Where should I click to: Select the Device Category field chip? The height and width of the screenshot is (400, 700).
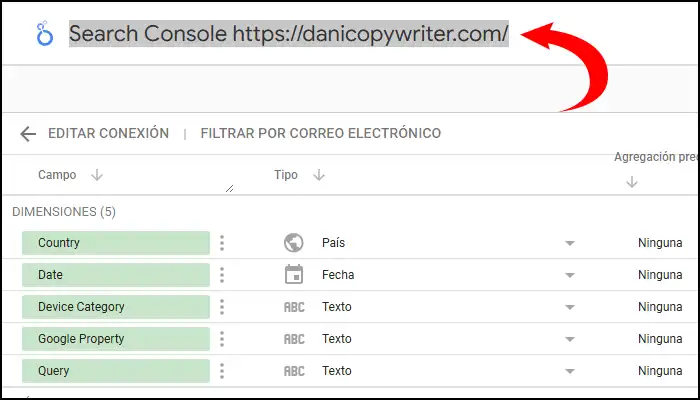[116, 307]
